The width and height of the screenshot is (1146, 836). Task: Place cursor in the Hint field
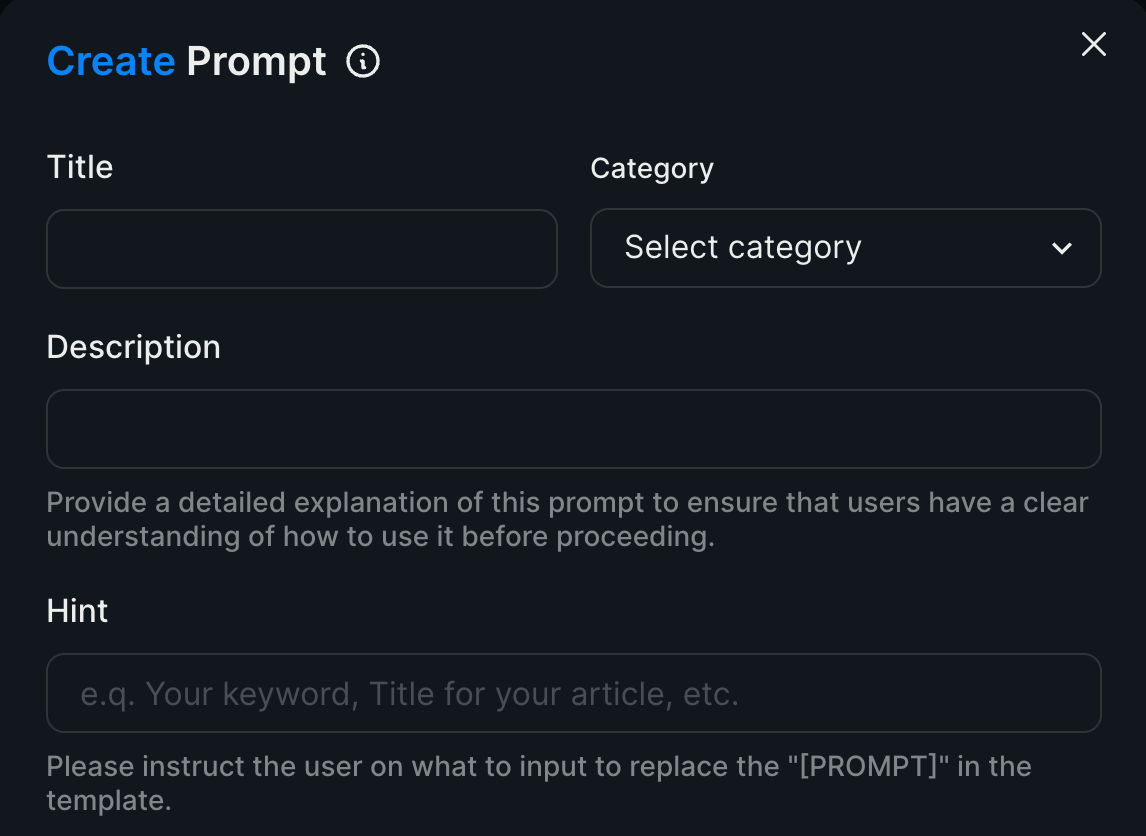[x=573, y=693]
